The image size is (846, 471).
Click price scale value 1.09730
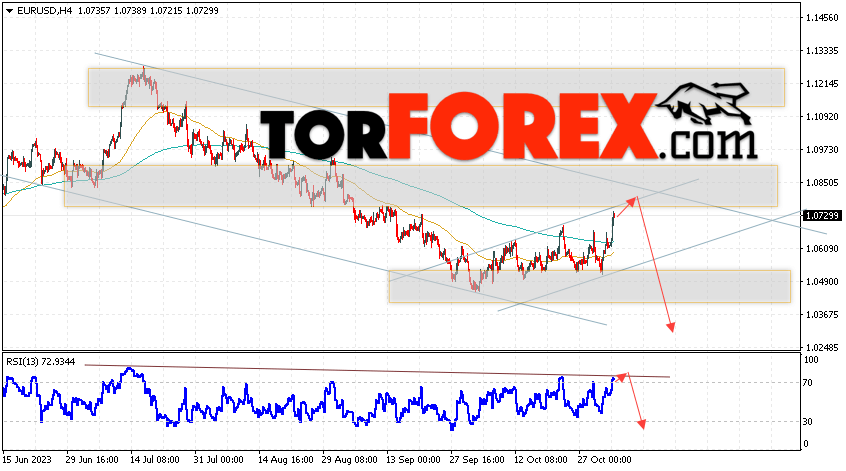point(822,149)
